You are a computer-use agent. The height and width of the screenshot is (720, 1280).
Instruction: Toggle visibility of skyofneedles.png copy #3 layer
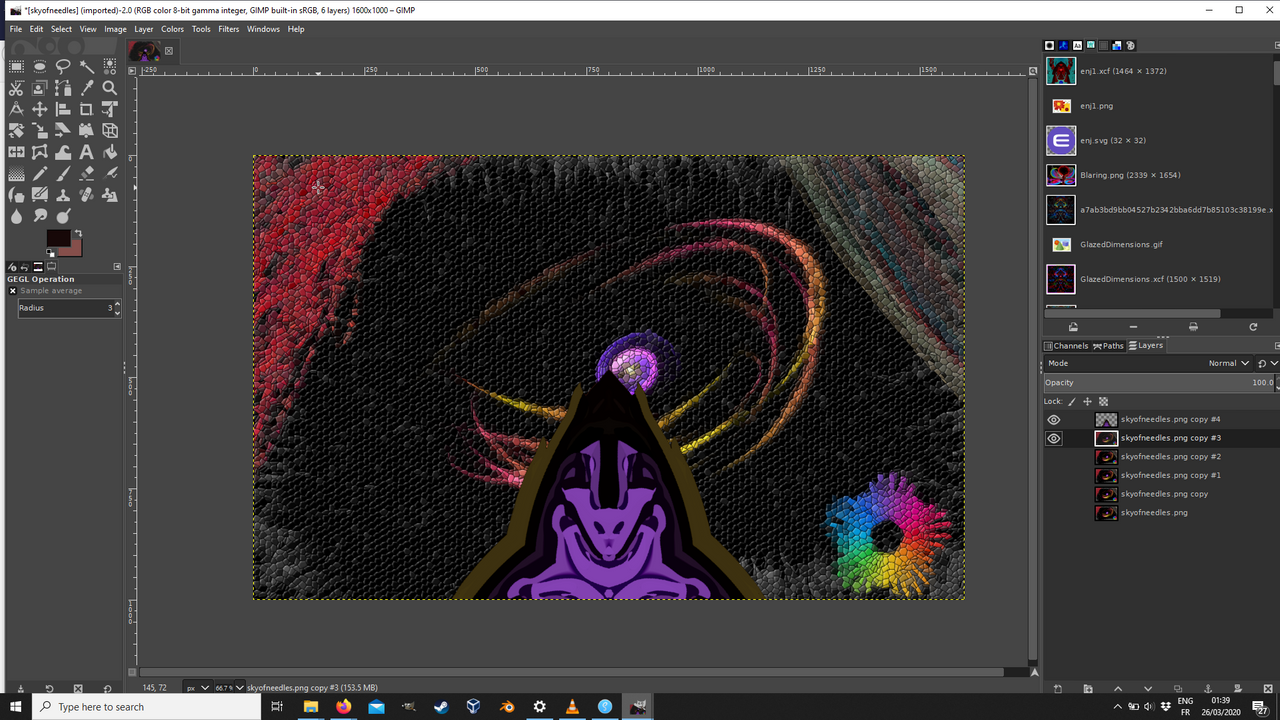pyautogui.click(x=1054, y=438)
